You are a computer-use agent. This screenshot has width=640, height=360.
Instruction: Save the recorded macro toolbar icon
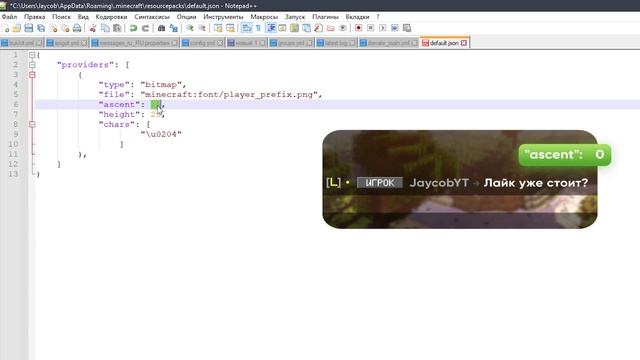pyautogui.click(x=407, y=28)
